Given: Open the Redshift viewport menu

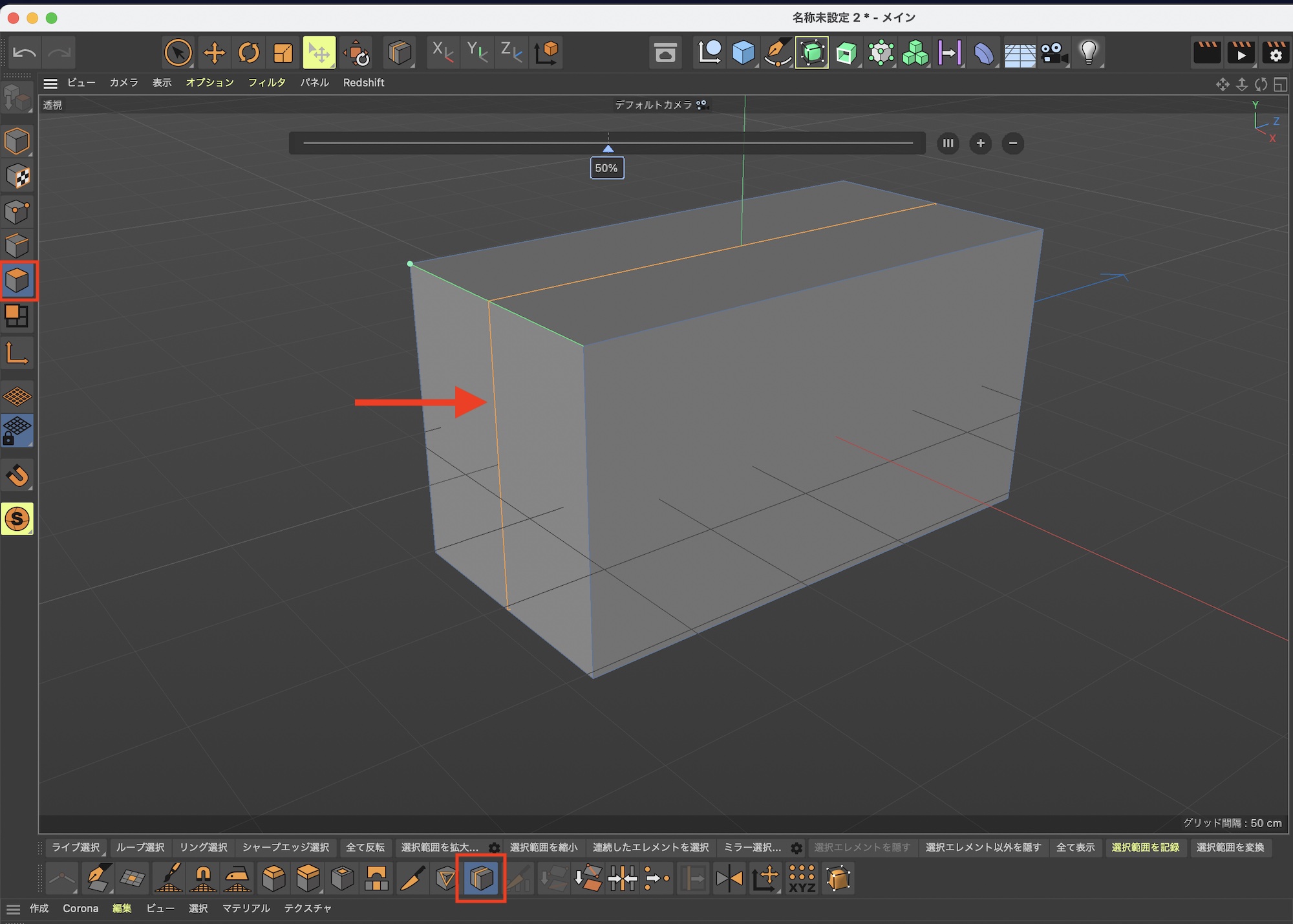Looking at the screenshot, I should pyautogui.click(x=363, y=83).
